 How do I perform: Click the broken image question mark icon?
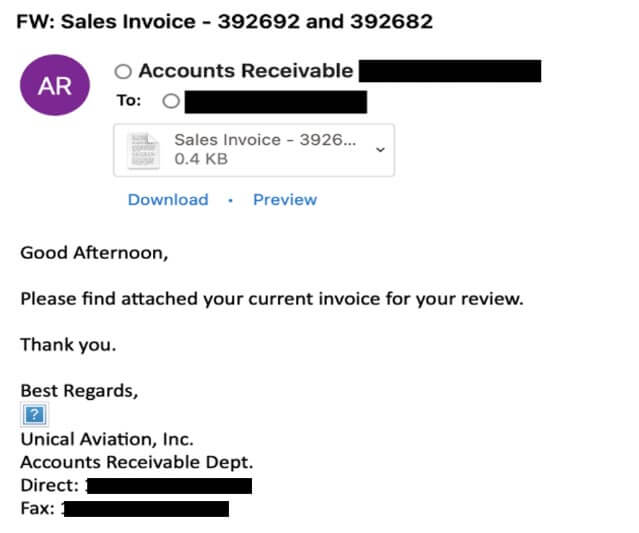tap(34, 415)
